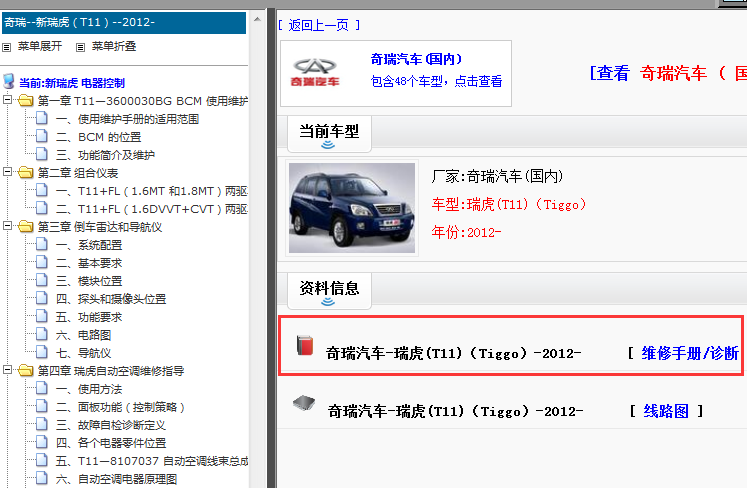Click the tree panel scrollbar up arrow
747x488 pixels.
(257, 20)
